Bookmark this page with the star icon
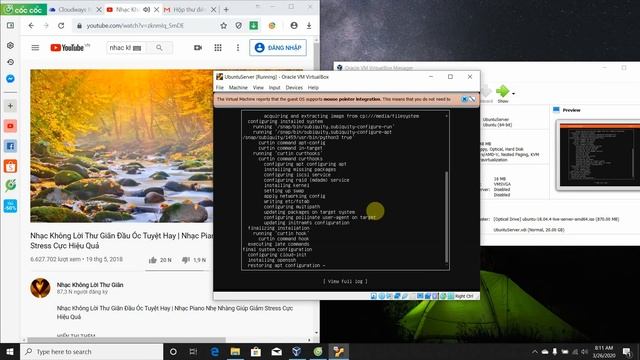This screenshot has height=360, width=640. (223, 25)
